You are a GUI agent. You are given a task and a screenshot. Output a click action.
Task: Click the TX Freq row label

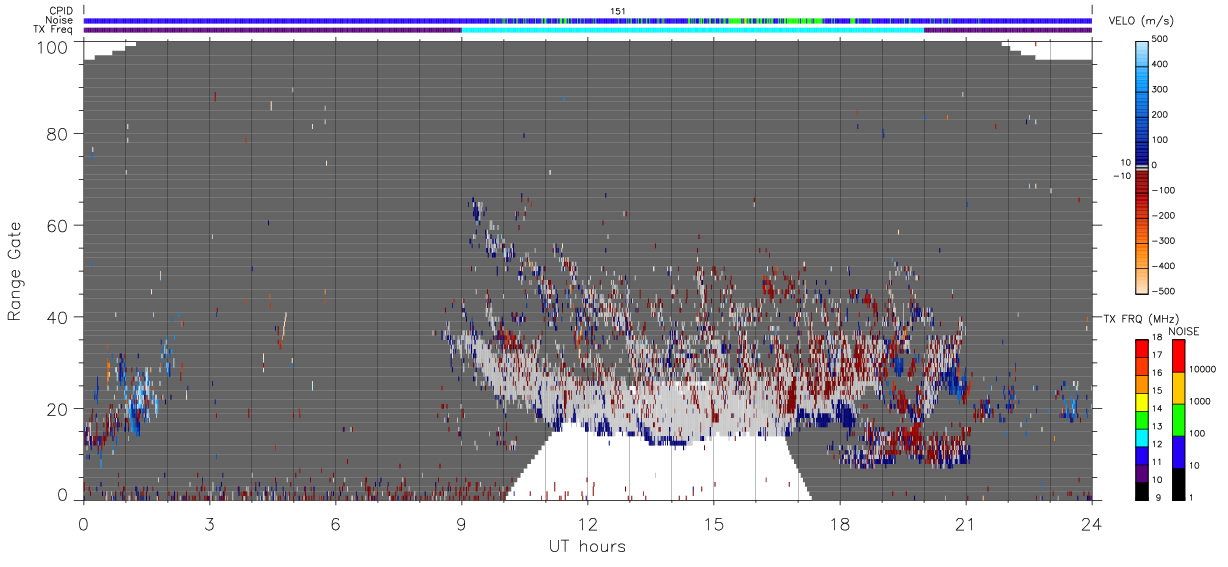(54, 29)
